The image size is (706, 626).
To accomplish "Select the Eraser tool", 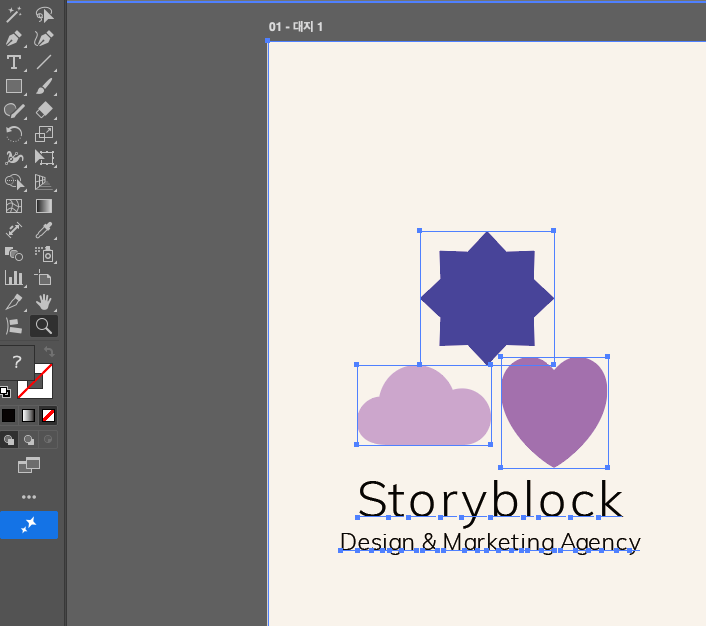I will (44, 110).
